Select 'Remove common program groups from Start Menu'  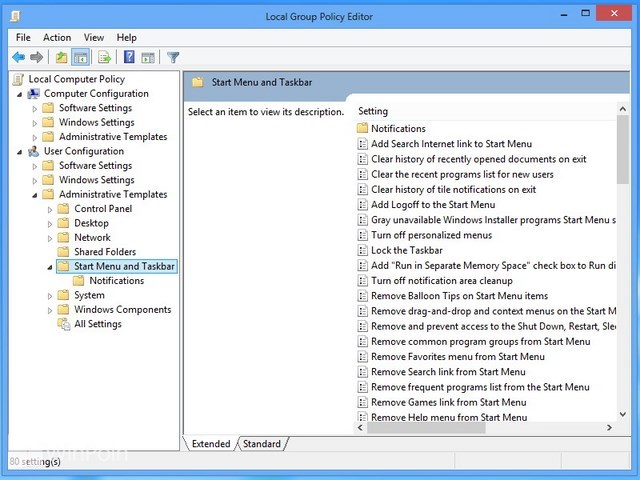click(x=480, y=342)
